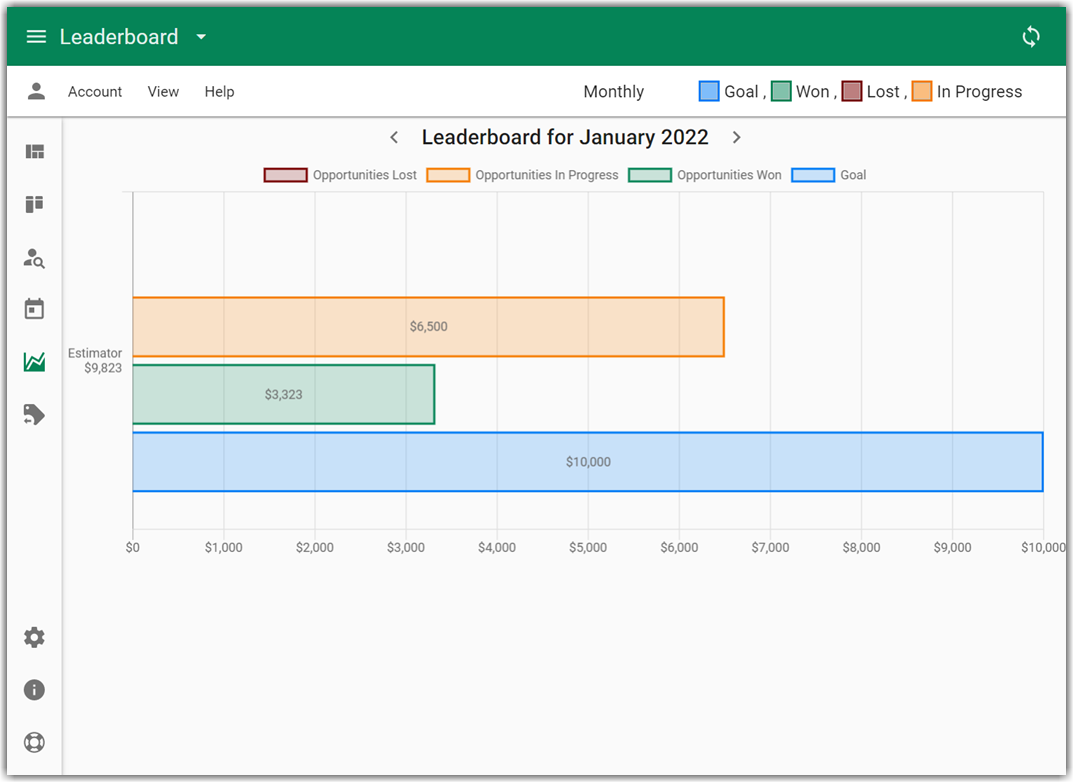Click the $5,000 axis tick label
This screenshot has height=783, width=1074.
pyautogui.click(x=588, y=548)
